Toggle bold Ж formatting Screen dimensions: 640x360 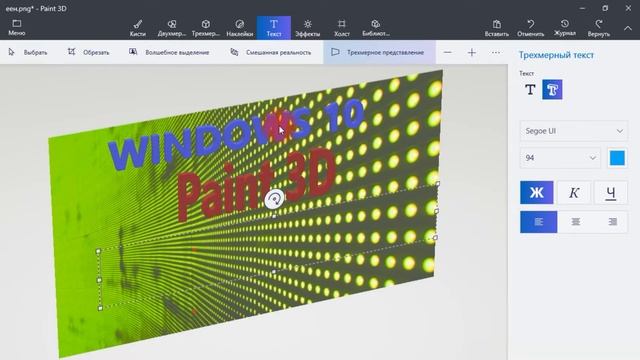click(x=537, y=193)
